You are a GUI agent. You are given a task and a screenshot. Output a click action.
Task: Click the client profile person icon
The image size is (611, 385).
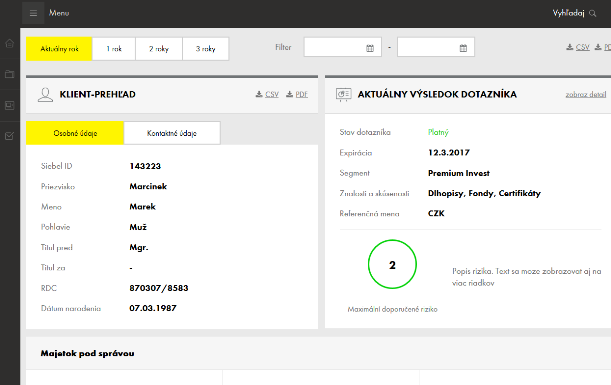pyautogui.click(x=45, y=95)
